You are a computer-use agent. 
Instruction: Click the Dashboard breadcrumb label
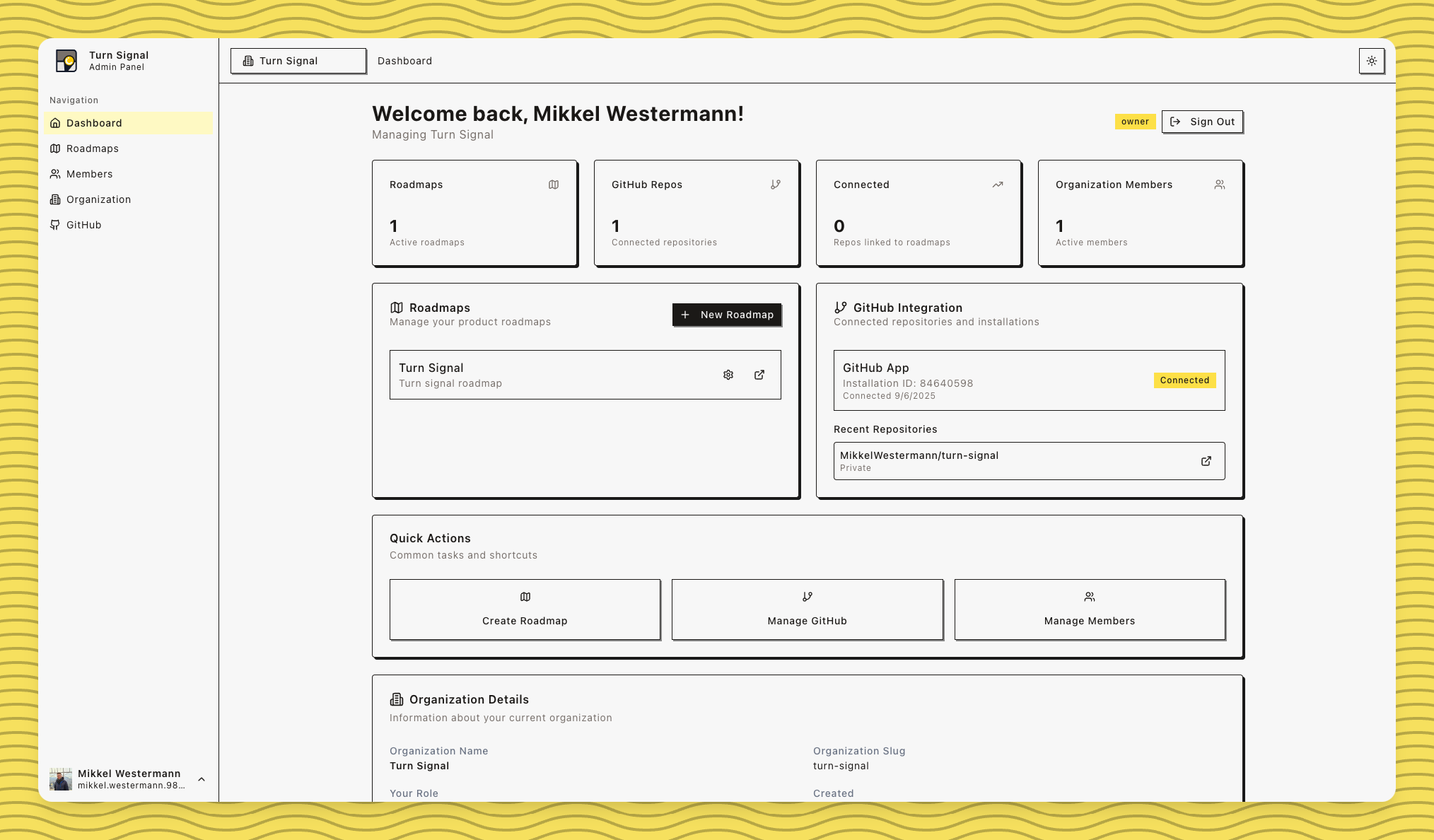pyautogui.click(x=404, y=61)
